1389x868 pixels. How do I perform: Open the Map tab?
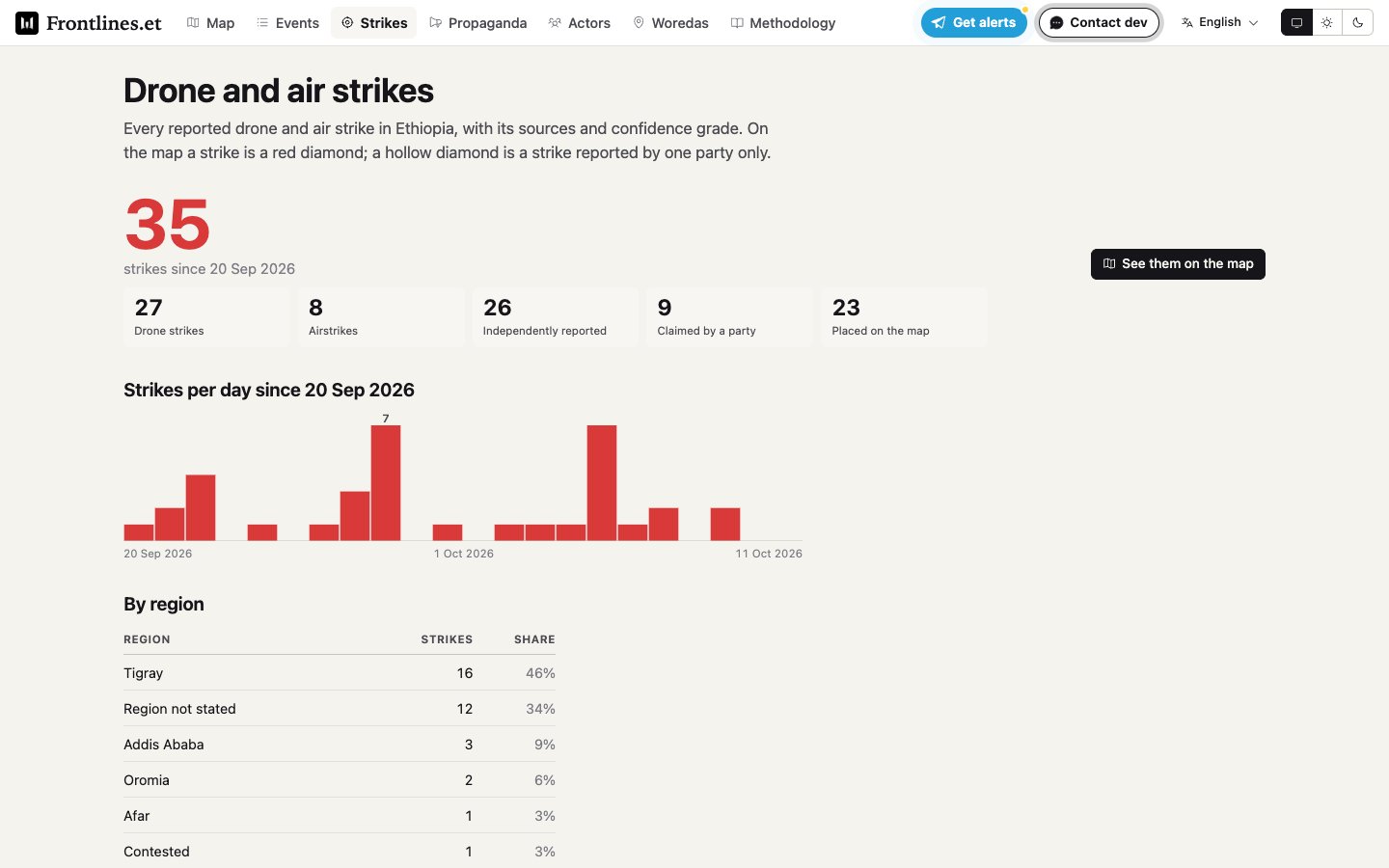point(210,23)
